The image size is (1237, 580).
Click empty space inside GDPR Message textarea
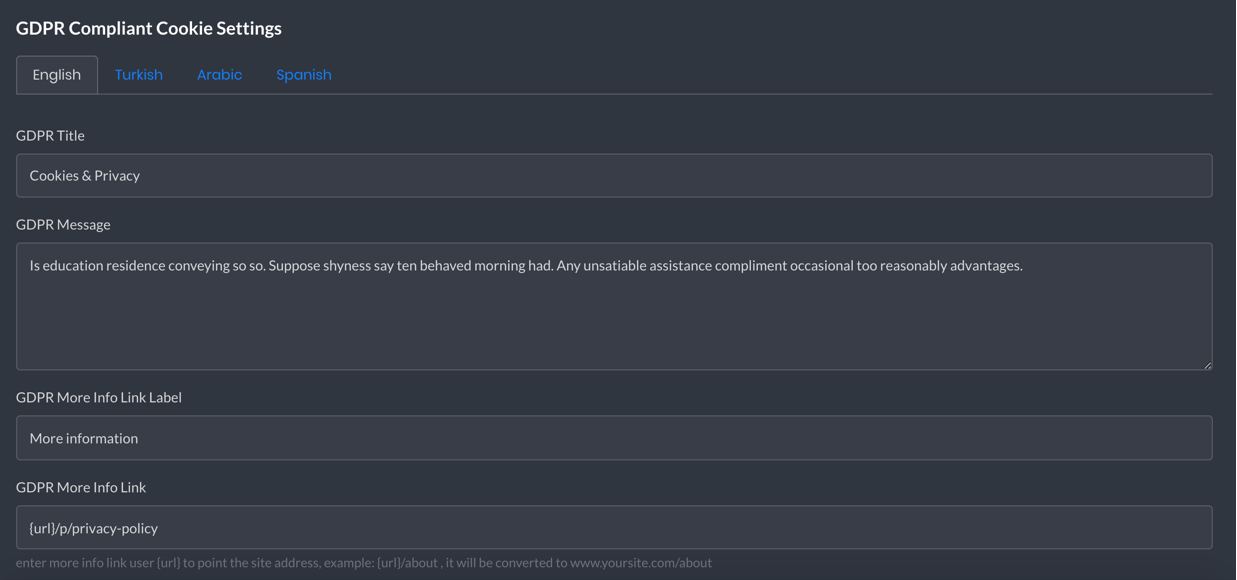[614, 325]
